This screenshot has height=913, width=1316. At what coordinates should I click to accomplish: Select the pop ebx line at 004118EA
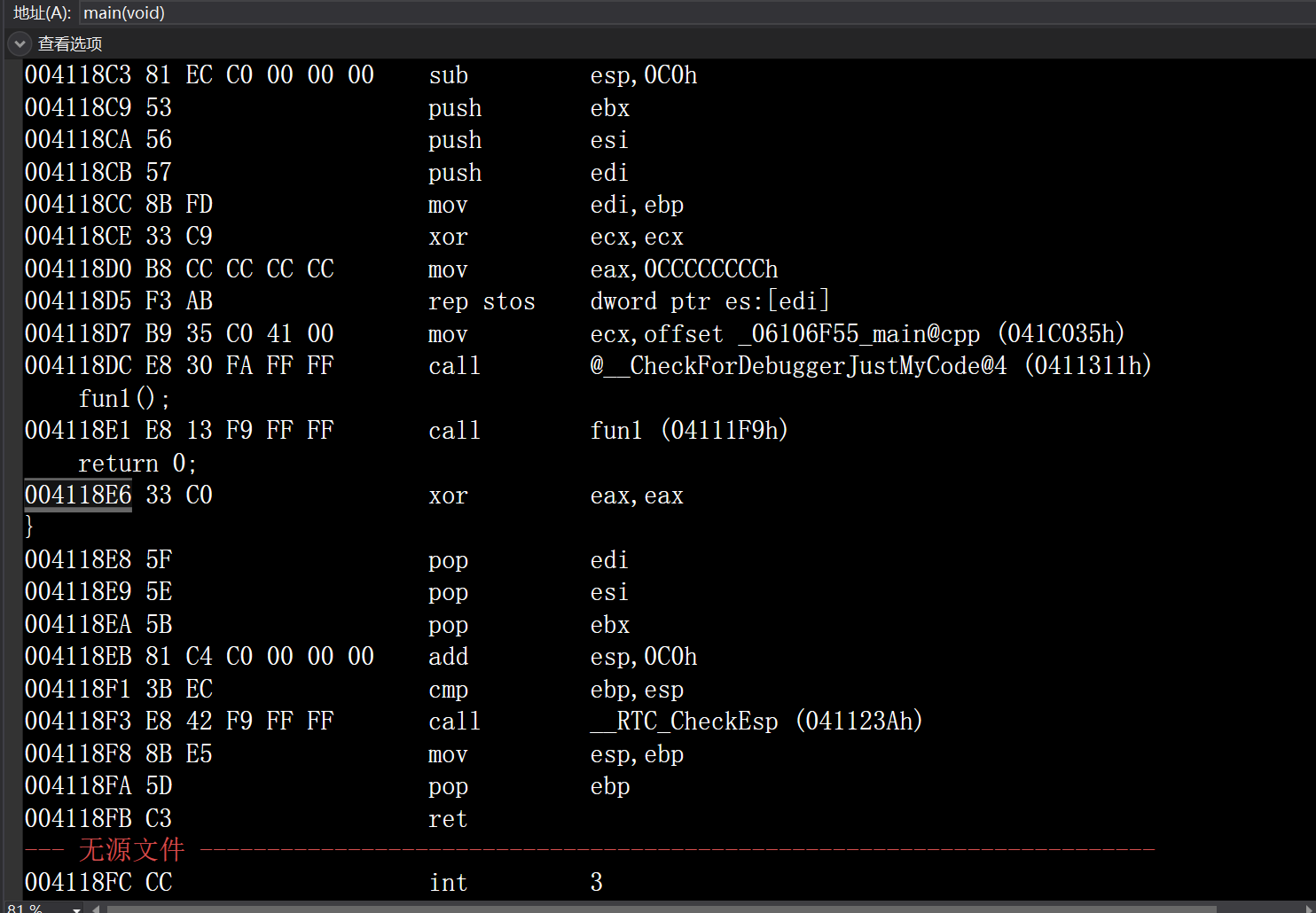327,625
